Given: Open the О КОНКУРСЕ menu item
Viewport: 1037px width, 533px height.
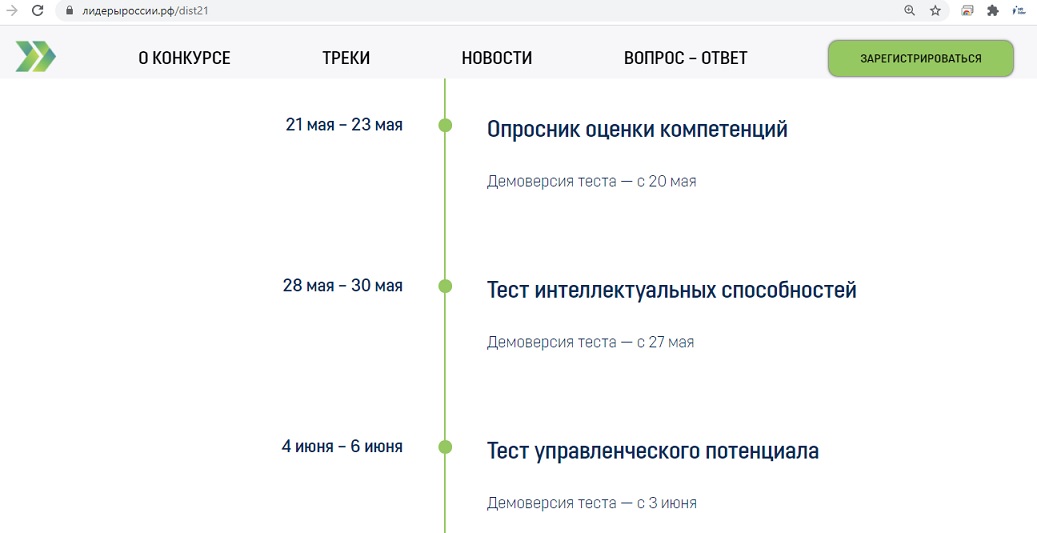Looking at the screenshot, I should (x=184, y=58).
